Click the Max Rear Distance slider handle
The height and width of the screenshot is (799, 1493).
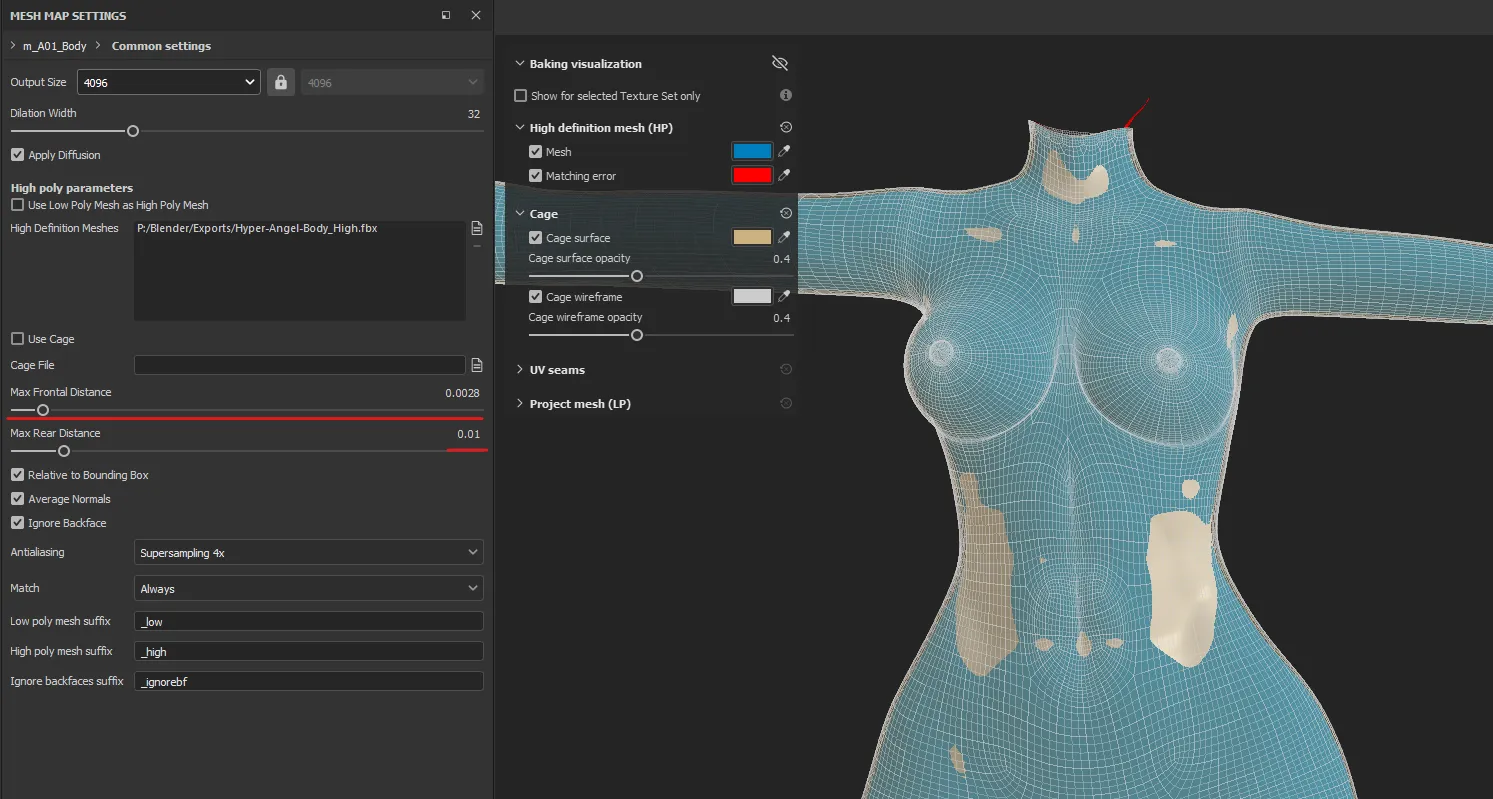pos(63,451)
